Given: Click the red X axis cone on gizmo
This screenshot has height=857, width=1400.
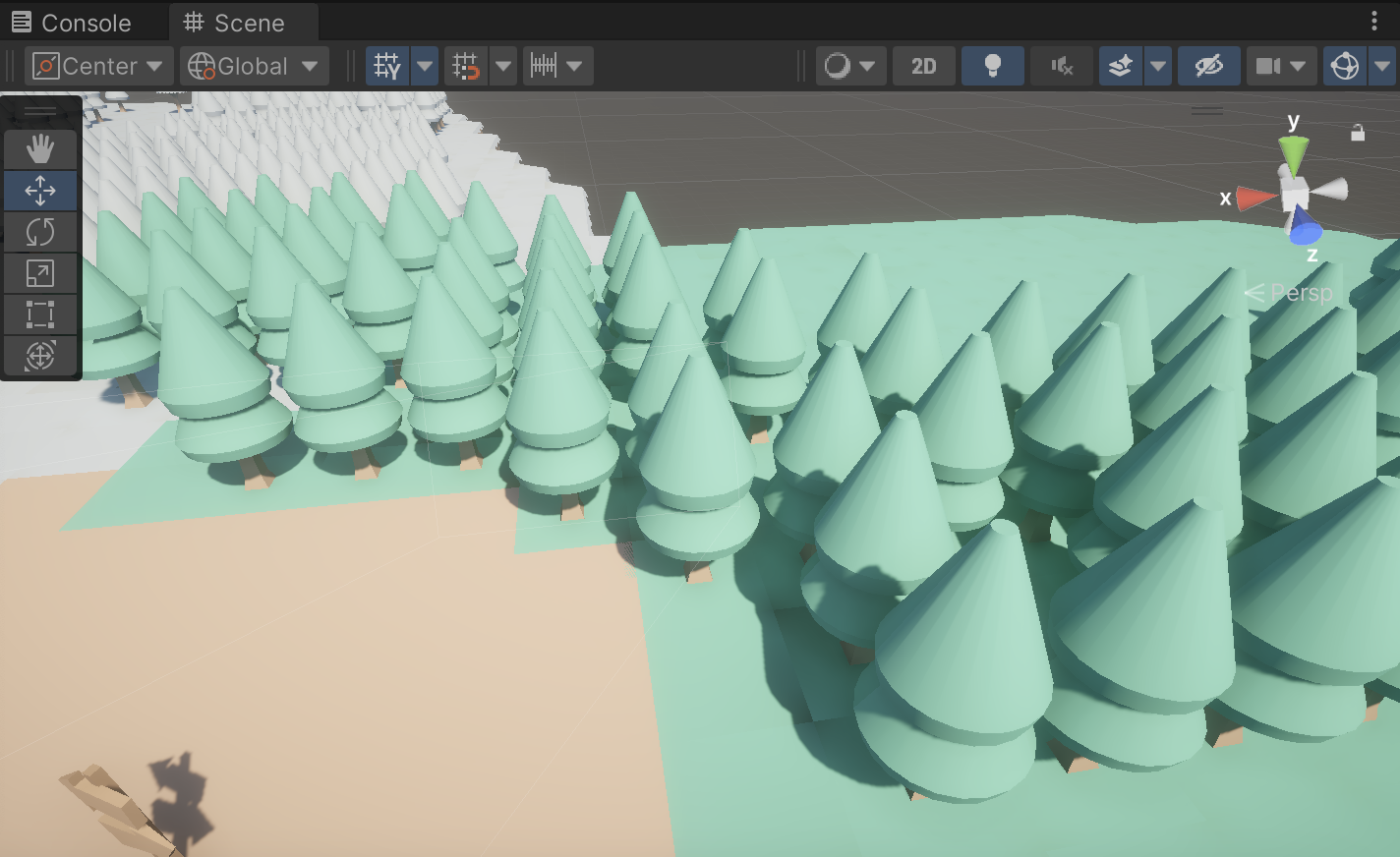Looking at the screenshot, I should tap(1255, 199).
